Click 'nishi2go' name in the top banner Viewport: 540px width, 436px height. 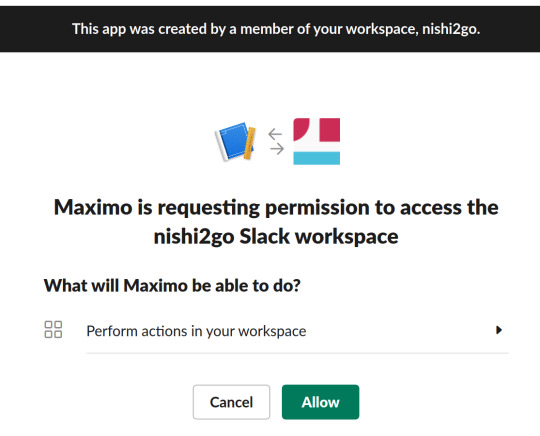click(x=451, y=29)
